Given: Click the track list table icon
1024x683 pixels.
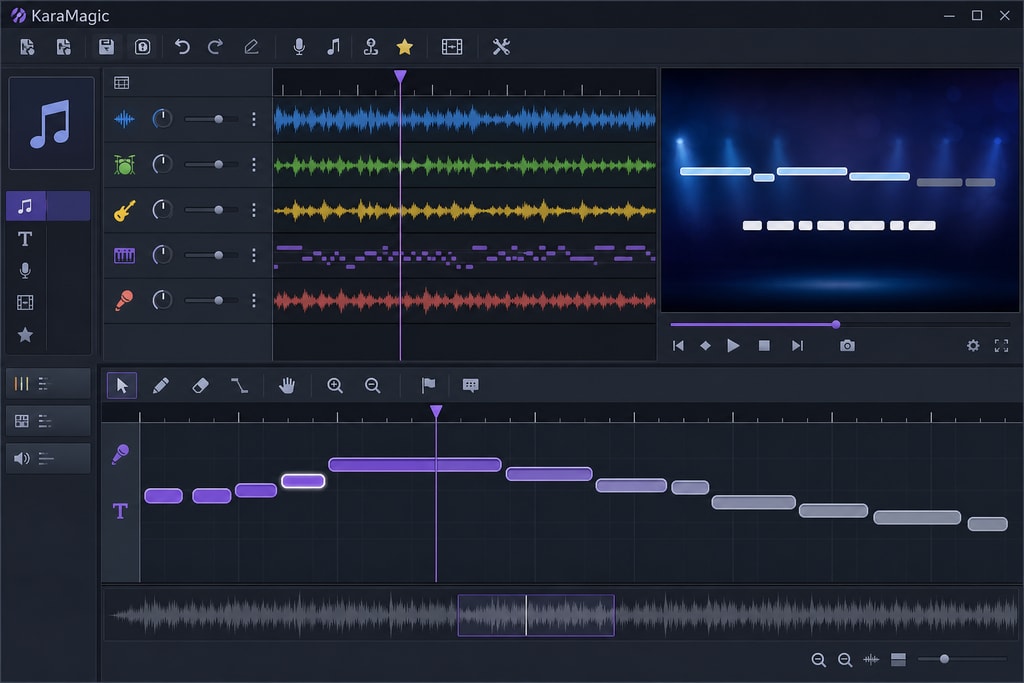Looking at the screenshot, I should coord(121,83).
